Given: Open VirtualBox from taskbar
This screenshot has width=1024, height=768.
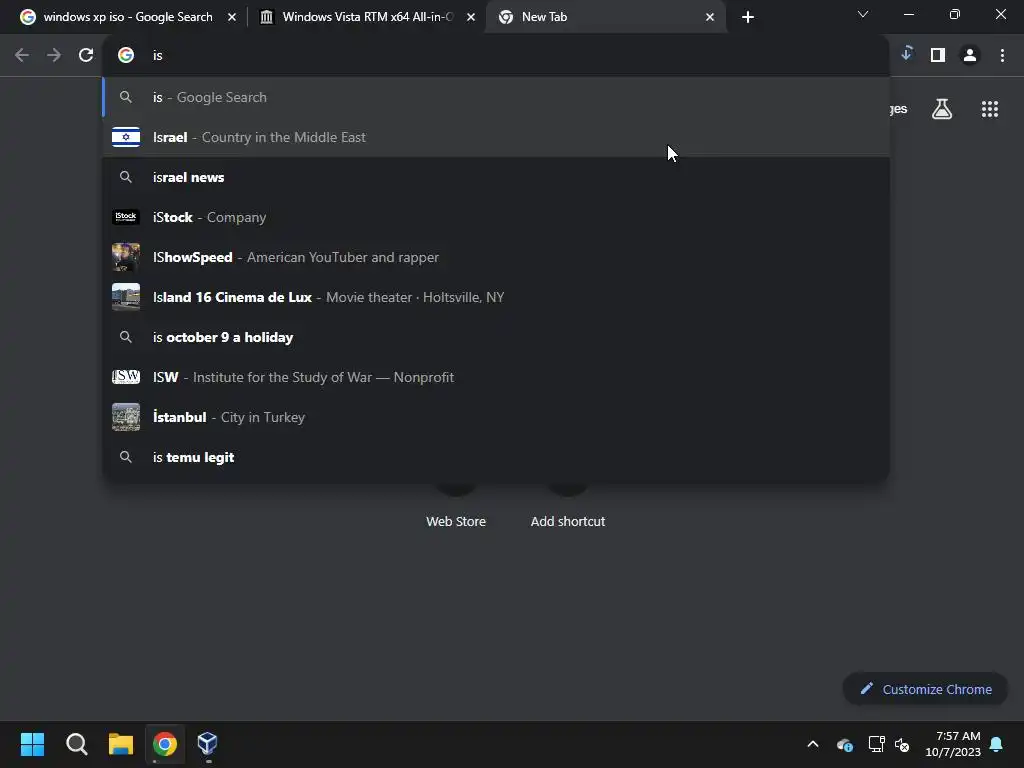Looking at the screenshot, I should coord(208,744).
